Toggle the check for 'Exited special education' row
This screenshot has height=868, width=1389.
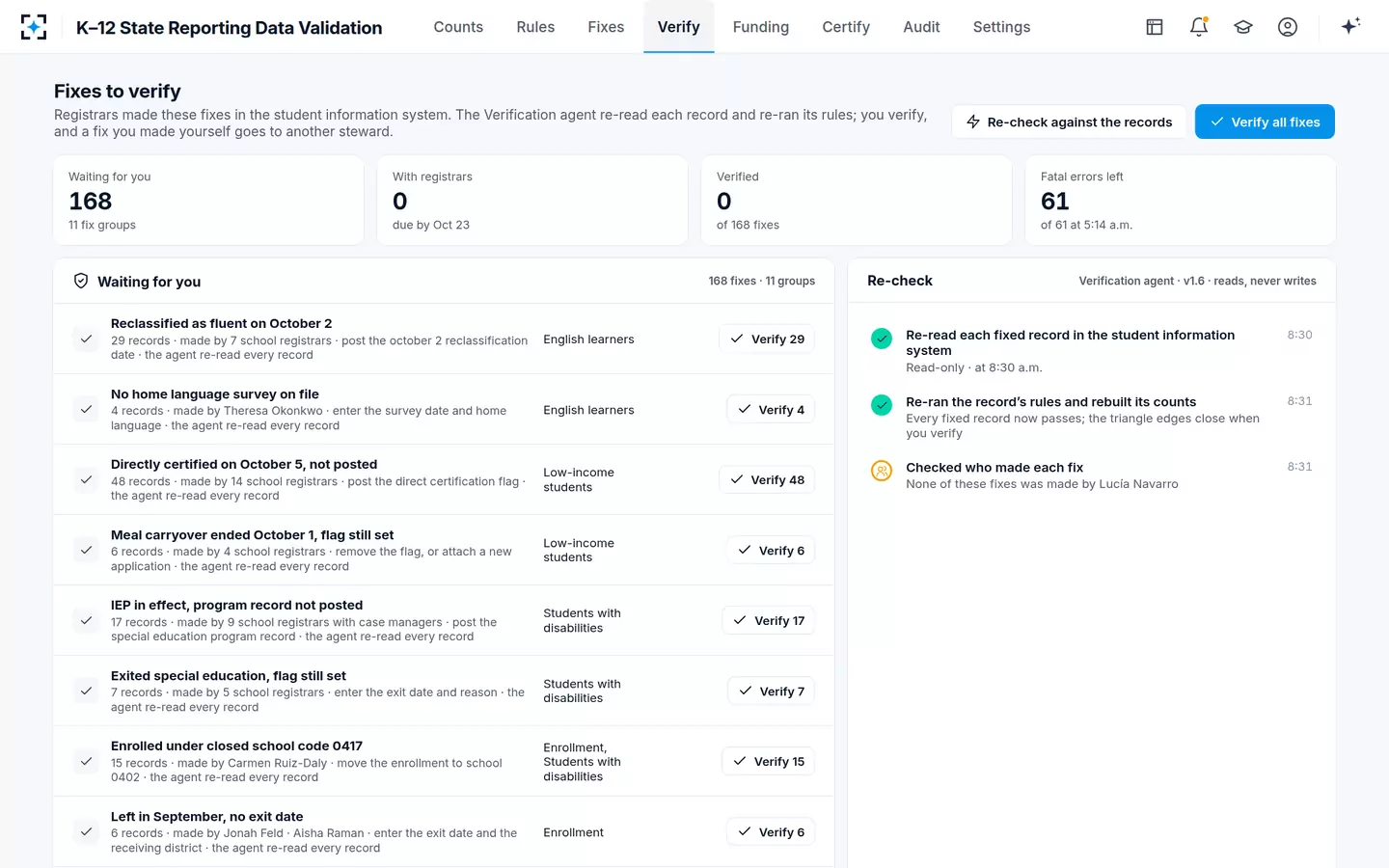click(x=86, y=692)
